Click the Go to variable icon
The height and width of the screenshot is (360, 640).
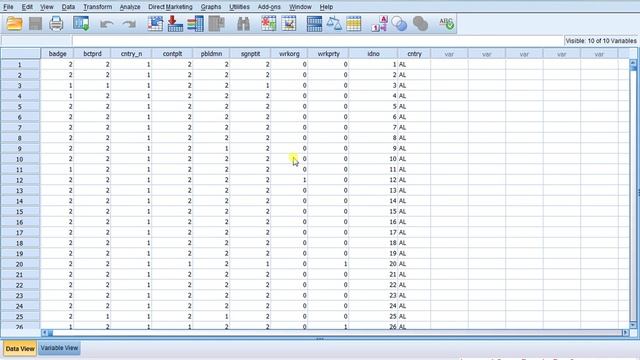pyautogui.click(x=175, y=24)
